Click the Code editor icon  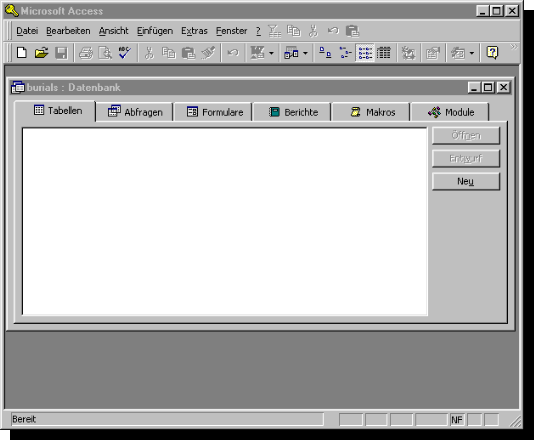pyautogui.click(x=408, y=53)
